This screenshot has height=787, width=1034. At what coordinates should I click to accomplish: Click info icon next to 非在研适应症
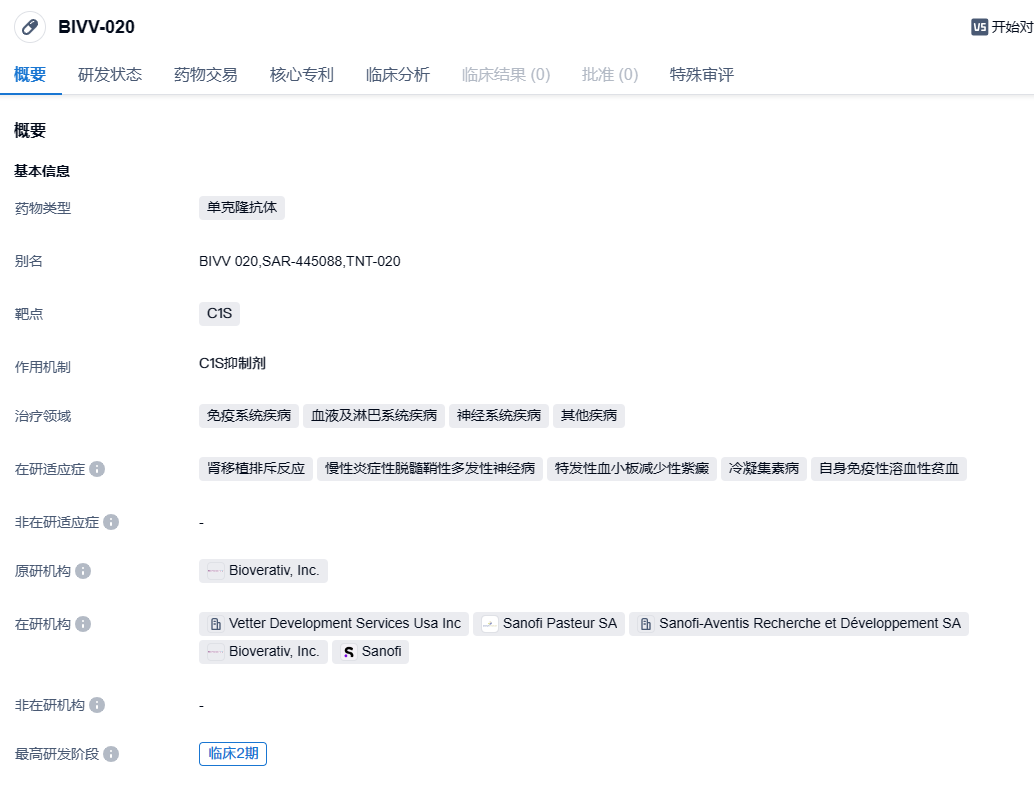(x=111, y=522)
